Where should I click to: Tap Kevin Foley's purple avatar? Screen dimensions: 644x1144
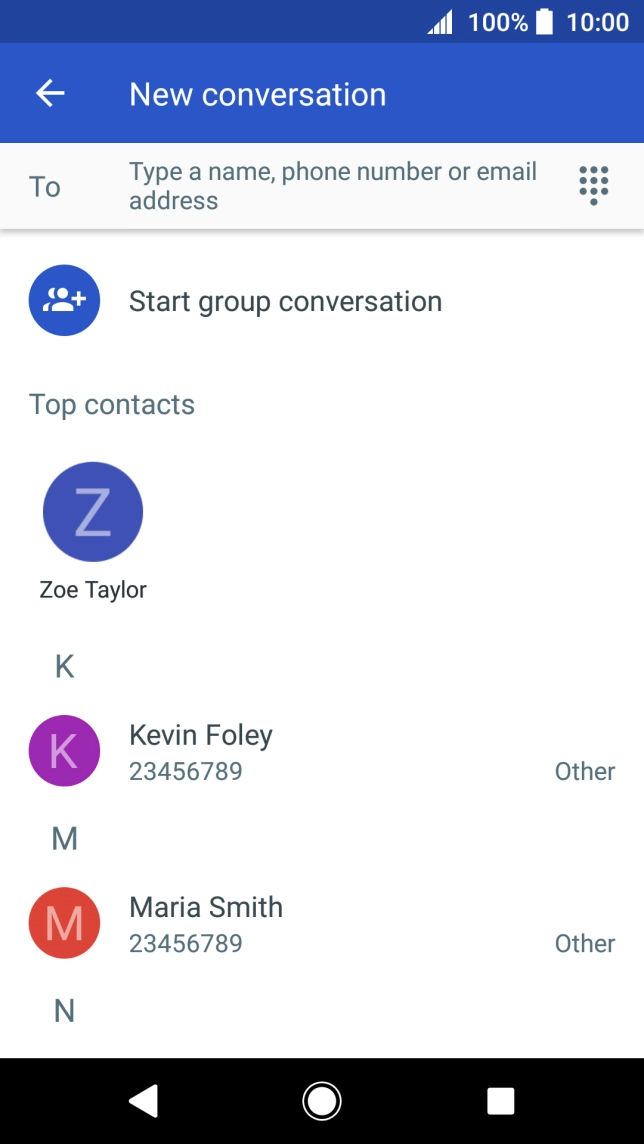pos(64,751)
